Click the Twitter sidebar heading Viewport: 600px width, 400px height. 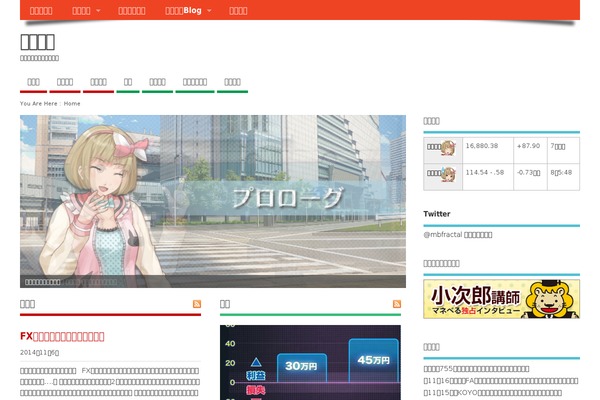point(437,214)
